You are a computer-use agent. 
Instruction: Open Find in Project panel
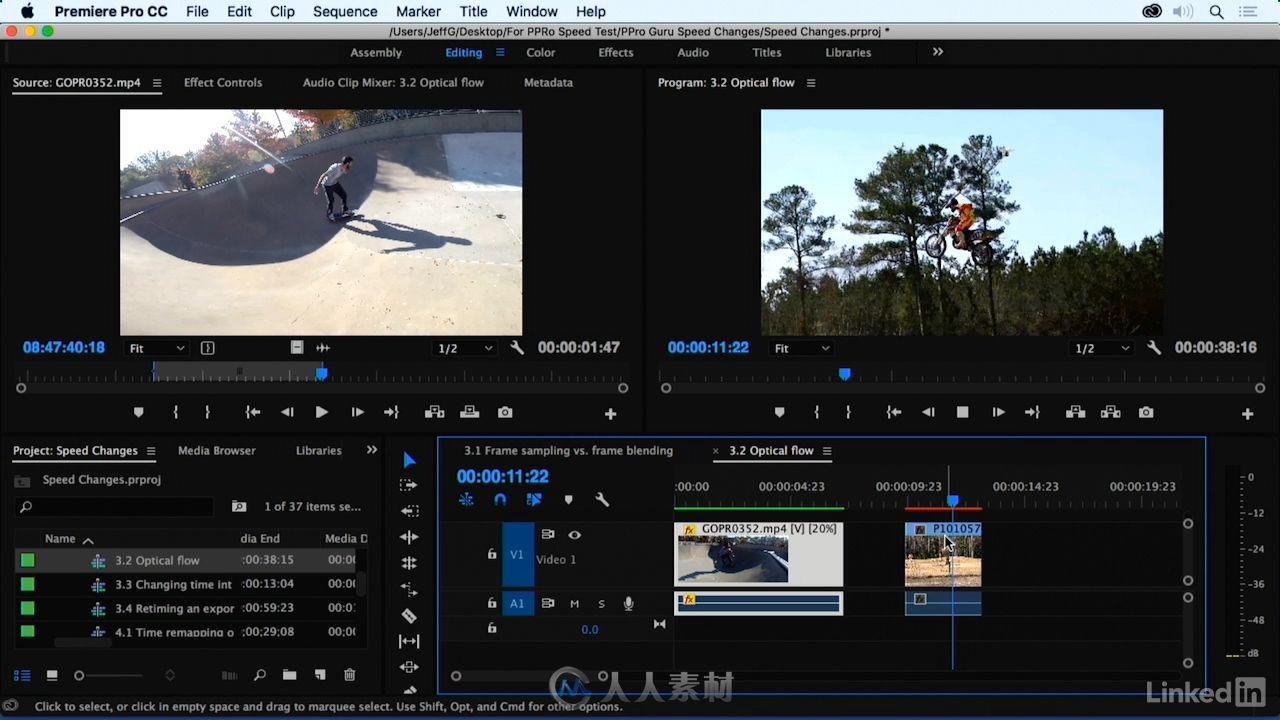pyautogui.click(x=259, y=675)
